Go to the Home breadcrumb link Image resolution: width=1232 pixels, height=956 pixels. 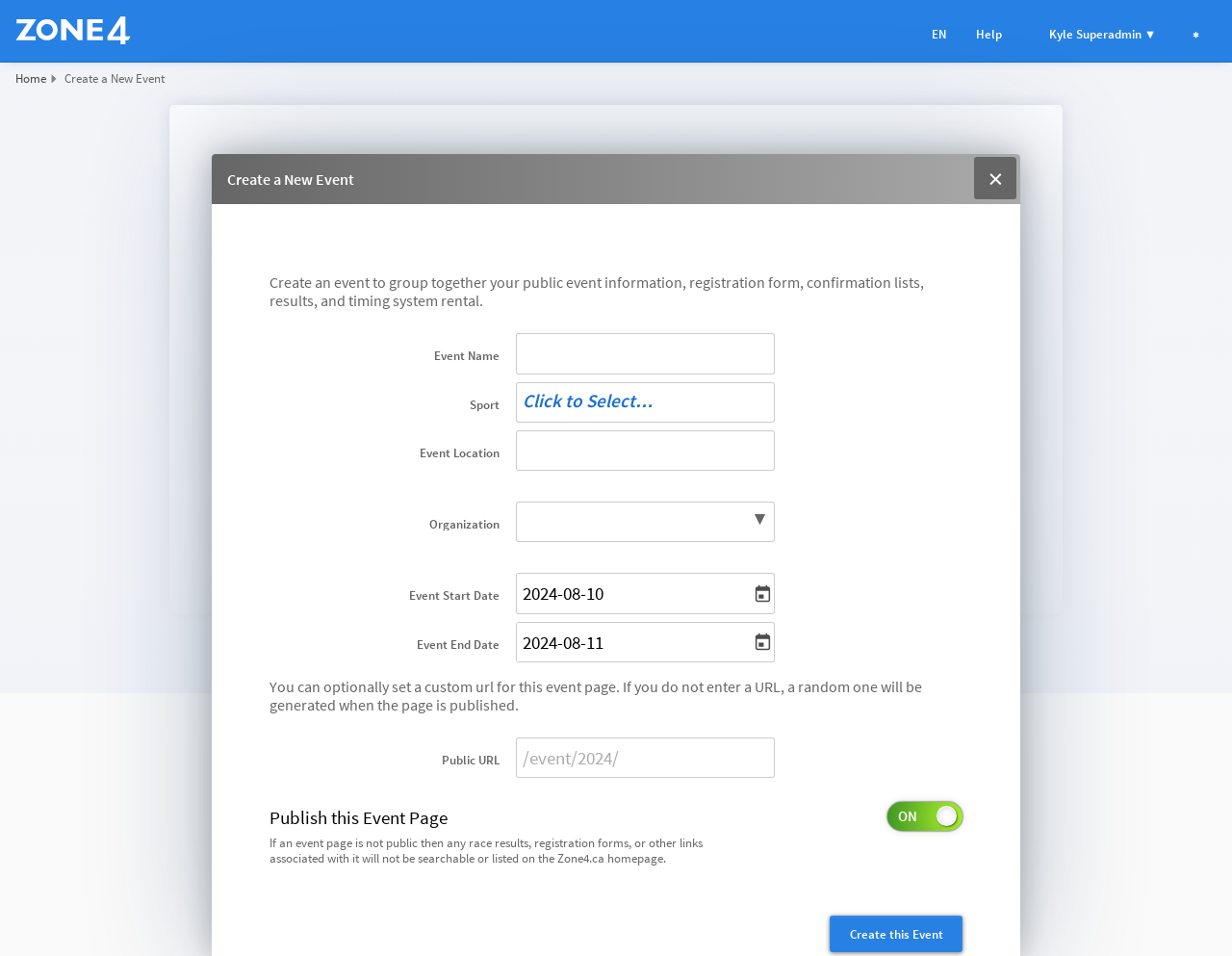[x=31, y=79]
